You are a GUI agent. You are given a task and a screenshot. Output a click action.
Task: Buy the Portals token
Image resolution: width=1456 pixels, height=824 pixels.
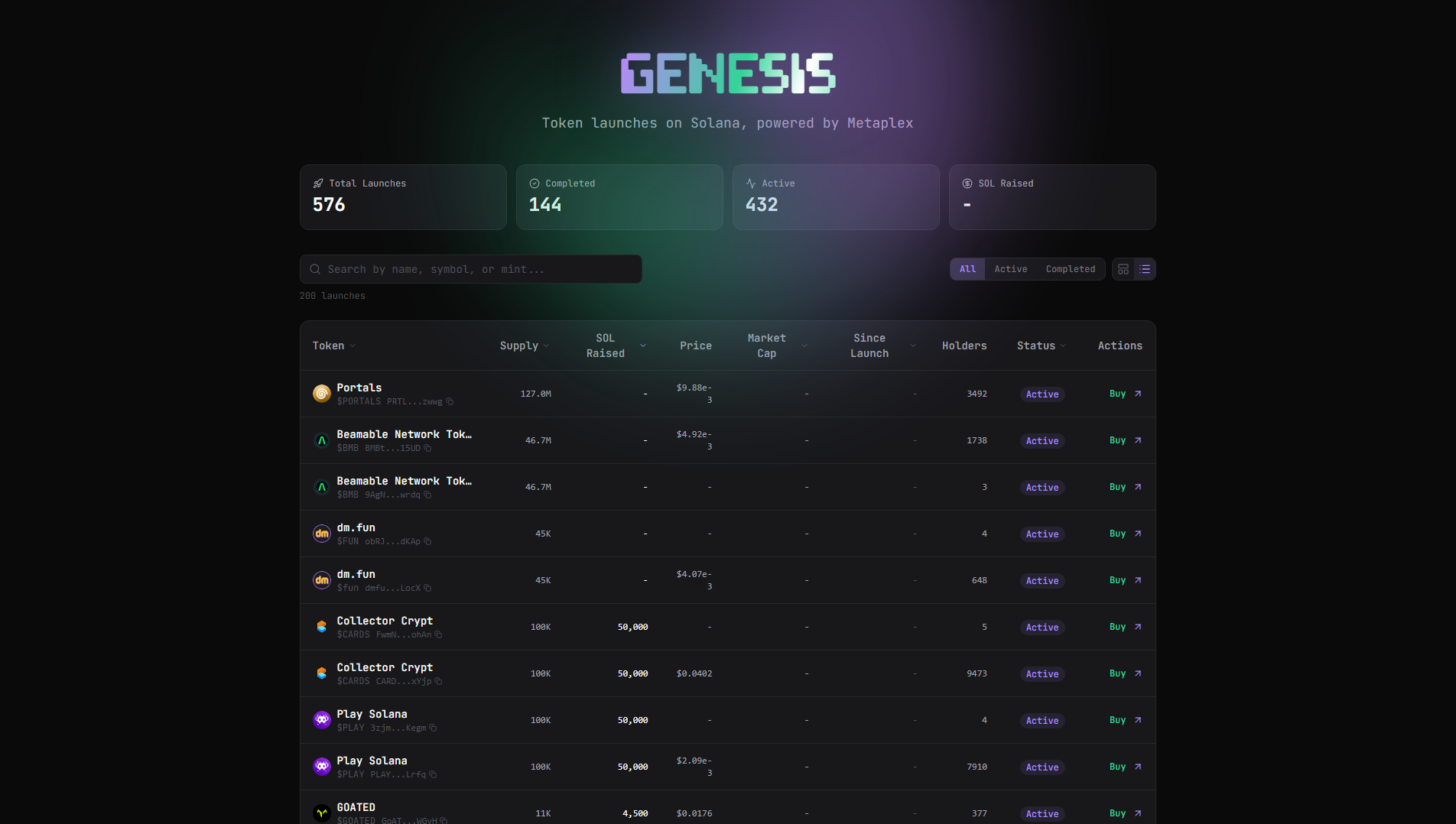pos(1125,394)
